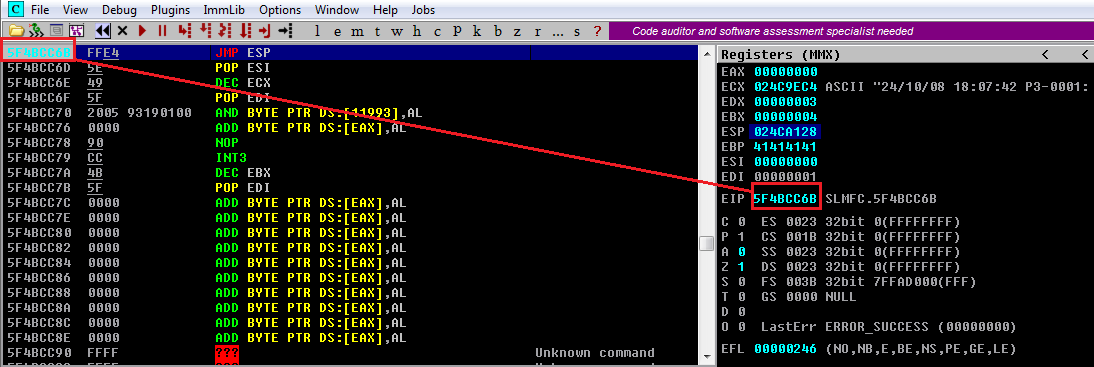The image size is (1094, 367).
Task: Show CPU window with 'c' button
Action: pyautogui.click(x=437, y=31)
